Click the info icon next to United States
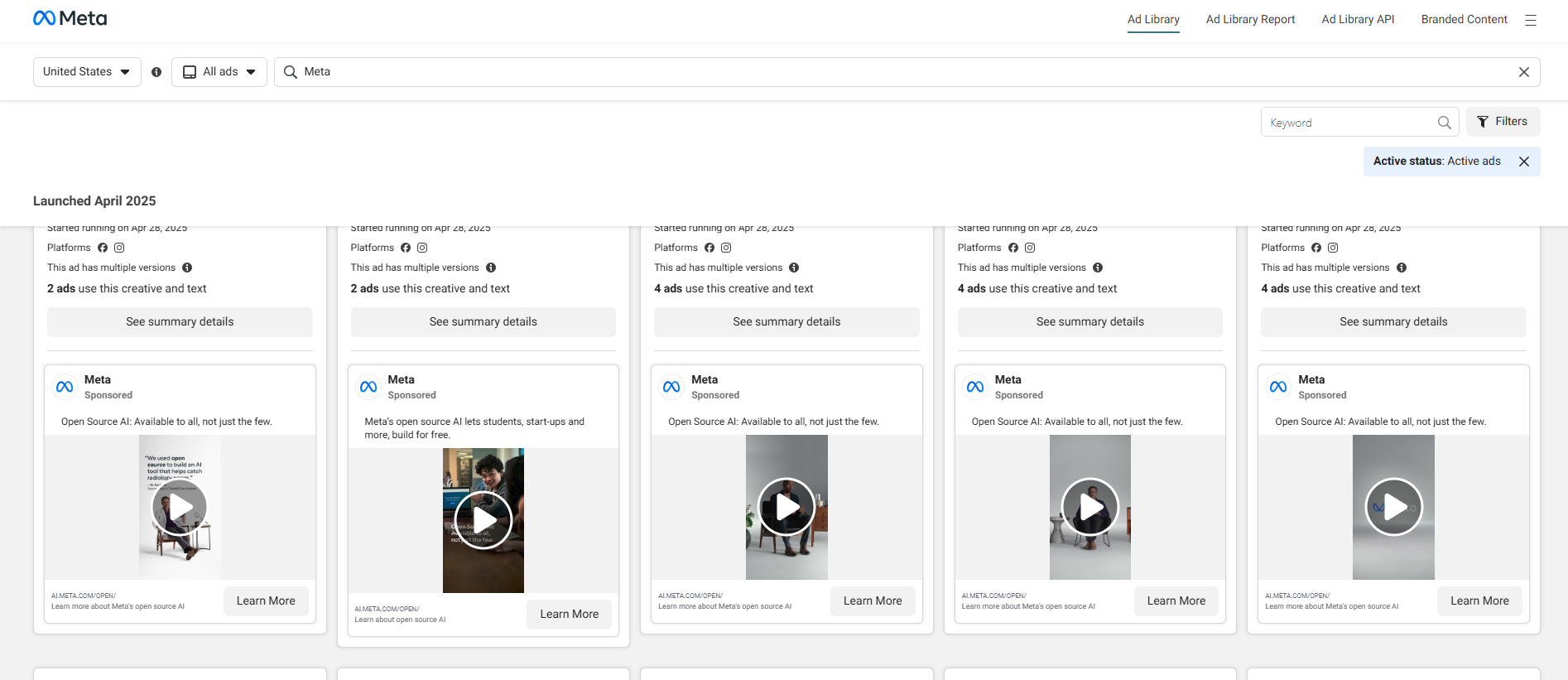 point(156,72)
